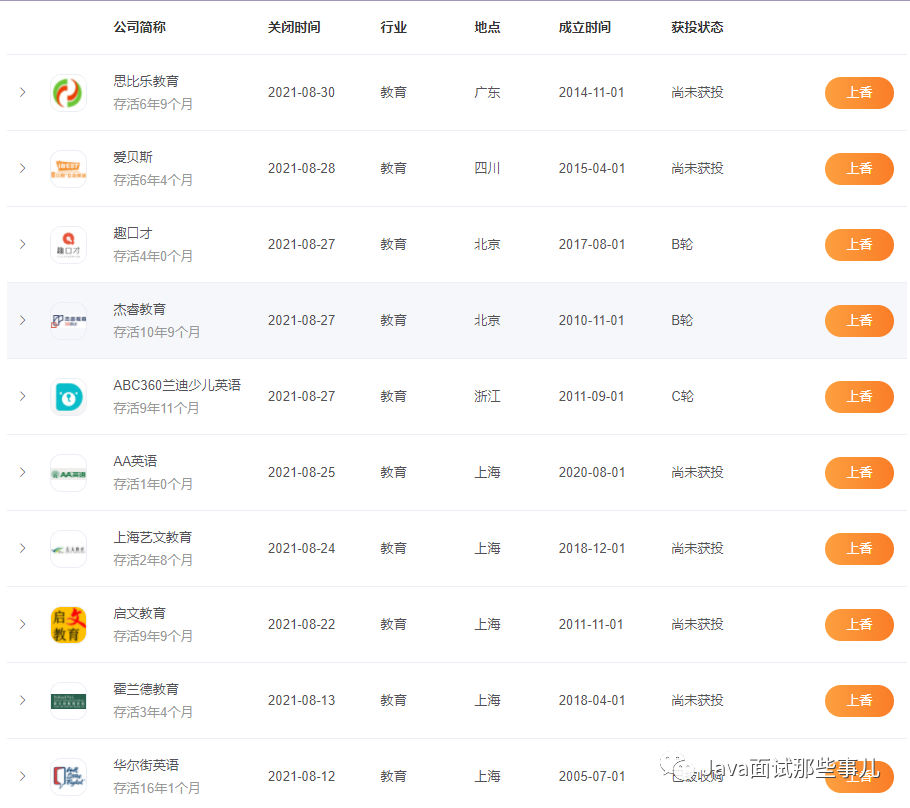
Task: Expand the 华尔街英语 row
Action: point(23,777)
